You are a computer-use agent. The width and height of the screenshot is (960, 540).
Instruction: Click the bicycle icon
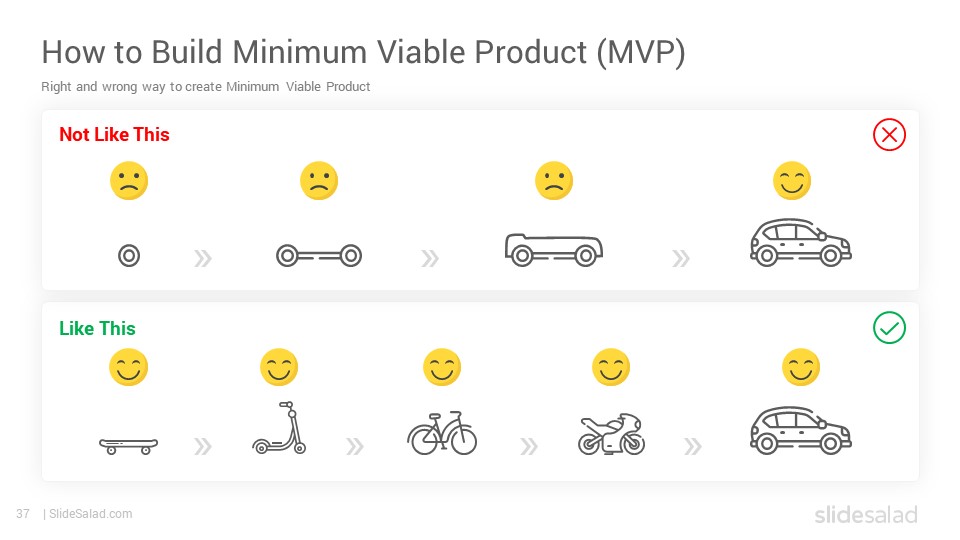tap(442, 433)
